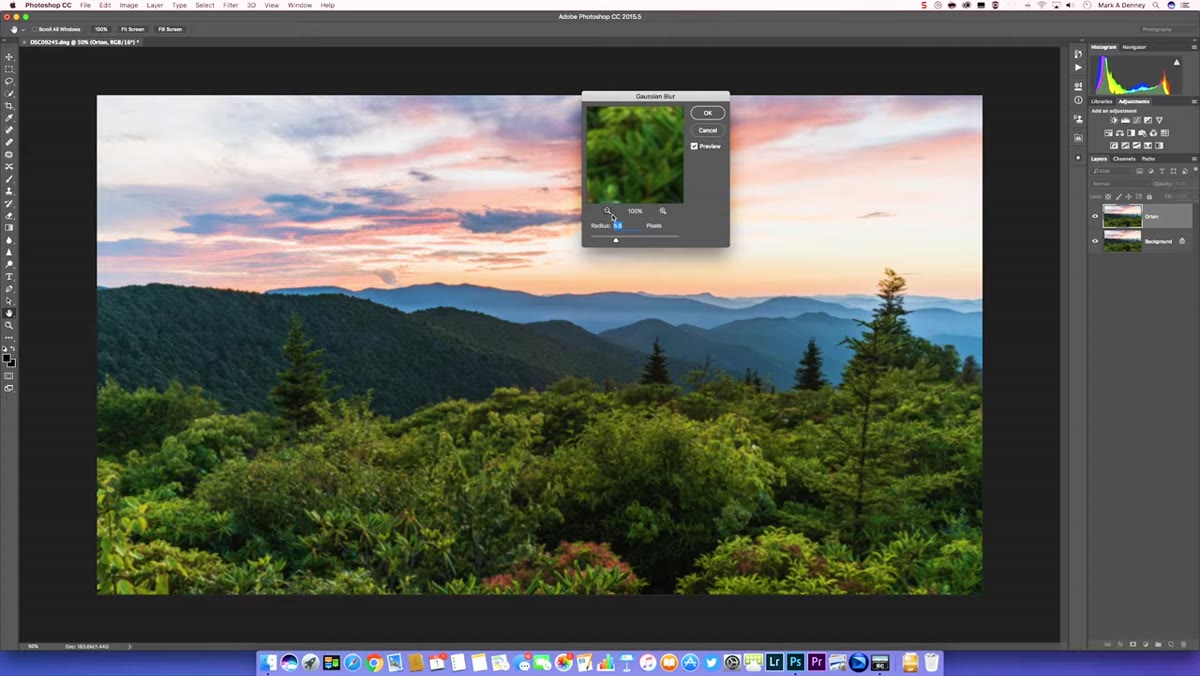Open Google Chrome from the Dock
Image resolution: width=1200 pixels, height=676 pixels.
point(374,662)
